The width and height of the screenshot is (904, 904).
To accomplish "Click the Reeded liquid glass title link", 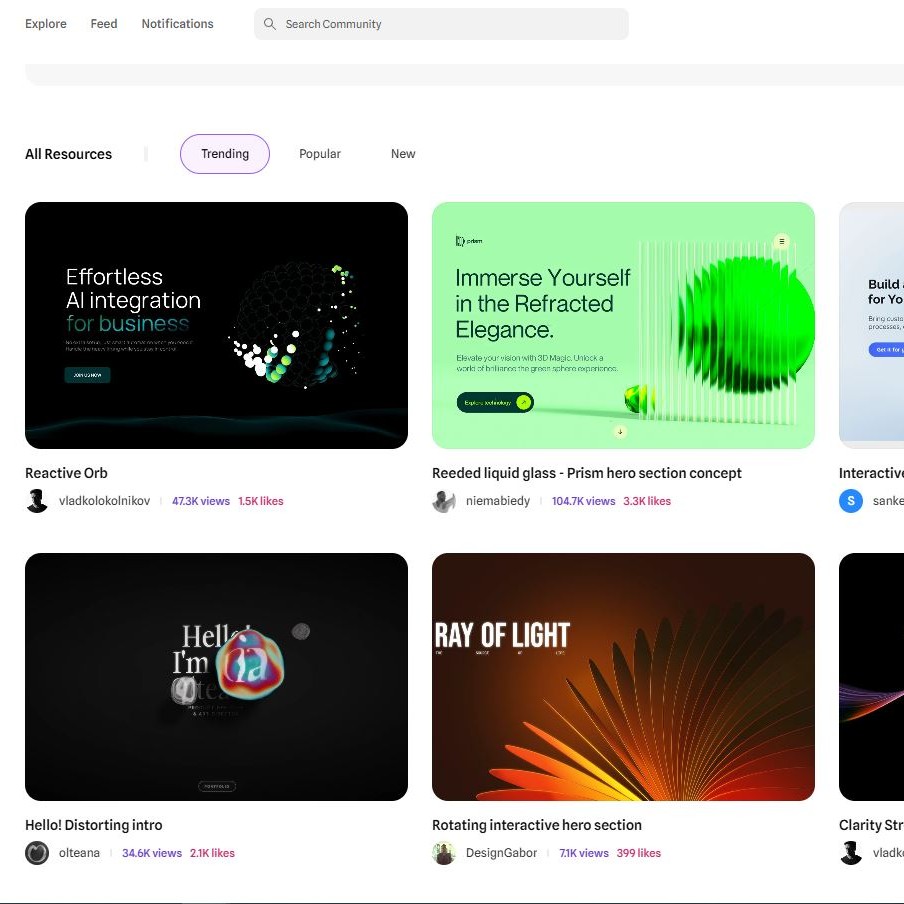I will point(587,473).
